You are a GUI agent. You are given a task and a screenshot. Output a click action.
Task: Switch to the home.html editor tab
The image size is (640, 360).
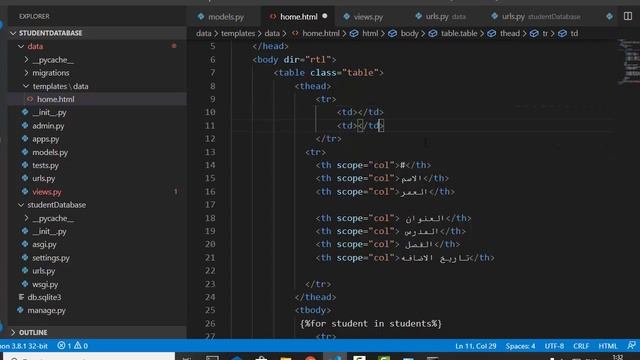pos(298,17)
